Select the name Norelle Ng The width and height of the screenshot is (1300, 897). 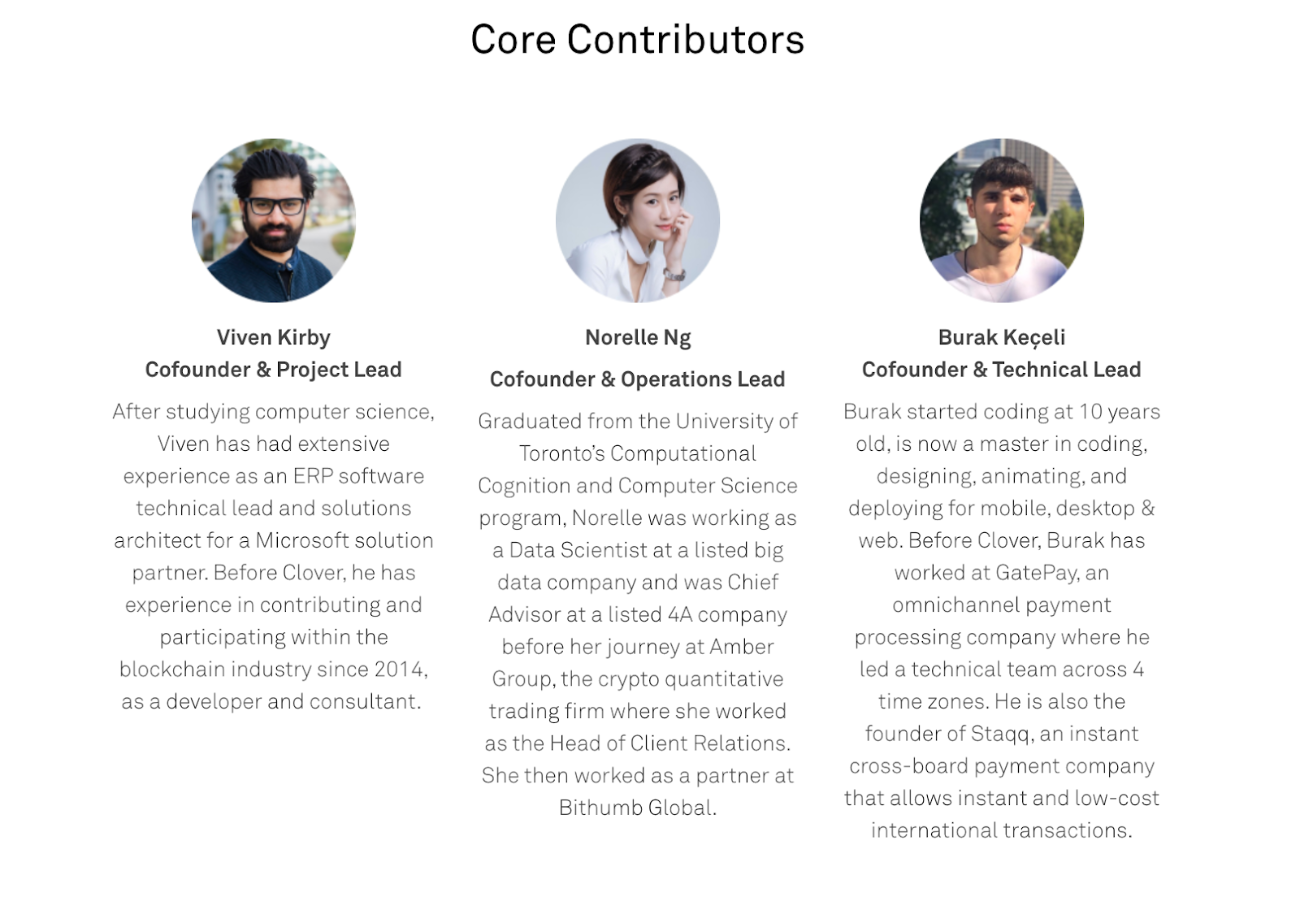tap(637, 338)
